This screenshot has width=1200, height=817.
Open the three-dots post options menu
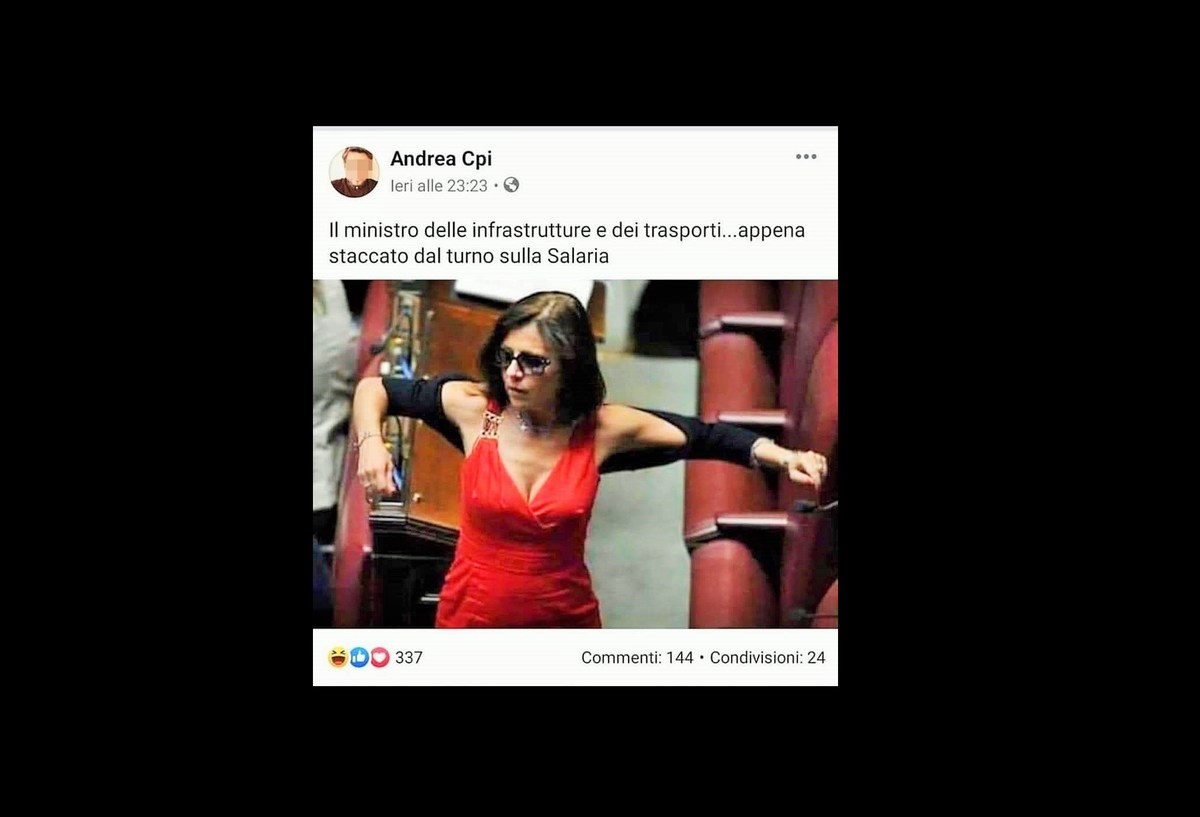pos(806,157)
